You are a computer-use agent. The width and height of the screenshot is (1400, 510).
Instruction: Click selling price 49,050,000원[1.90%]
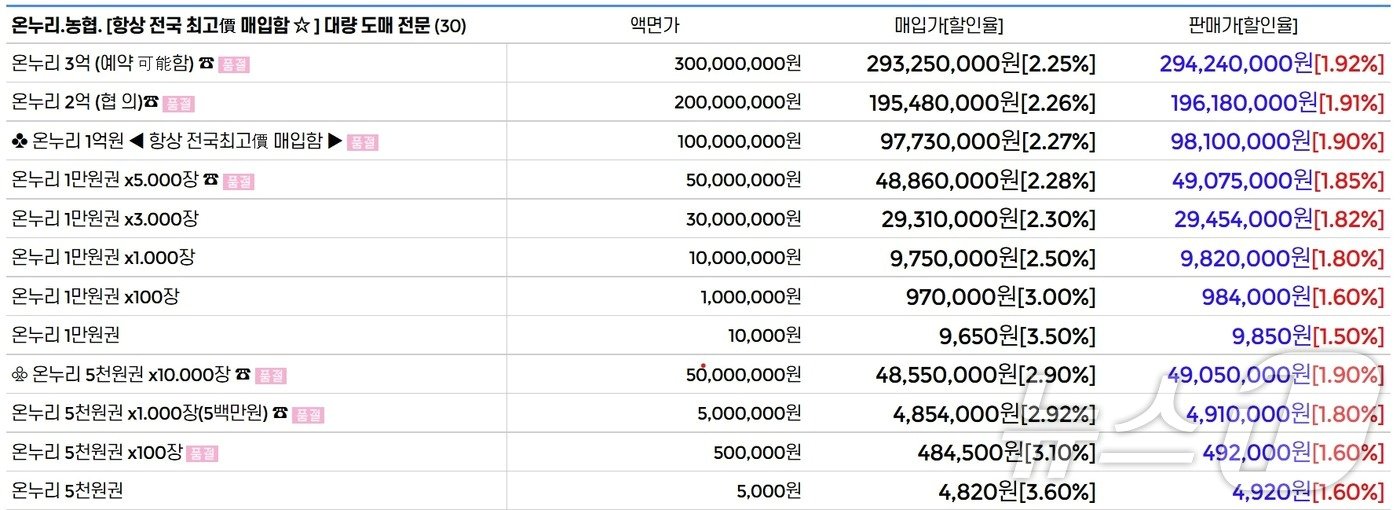(x=1276, y=376)
